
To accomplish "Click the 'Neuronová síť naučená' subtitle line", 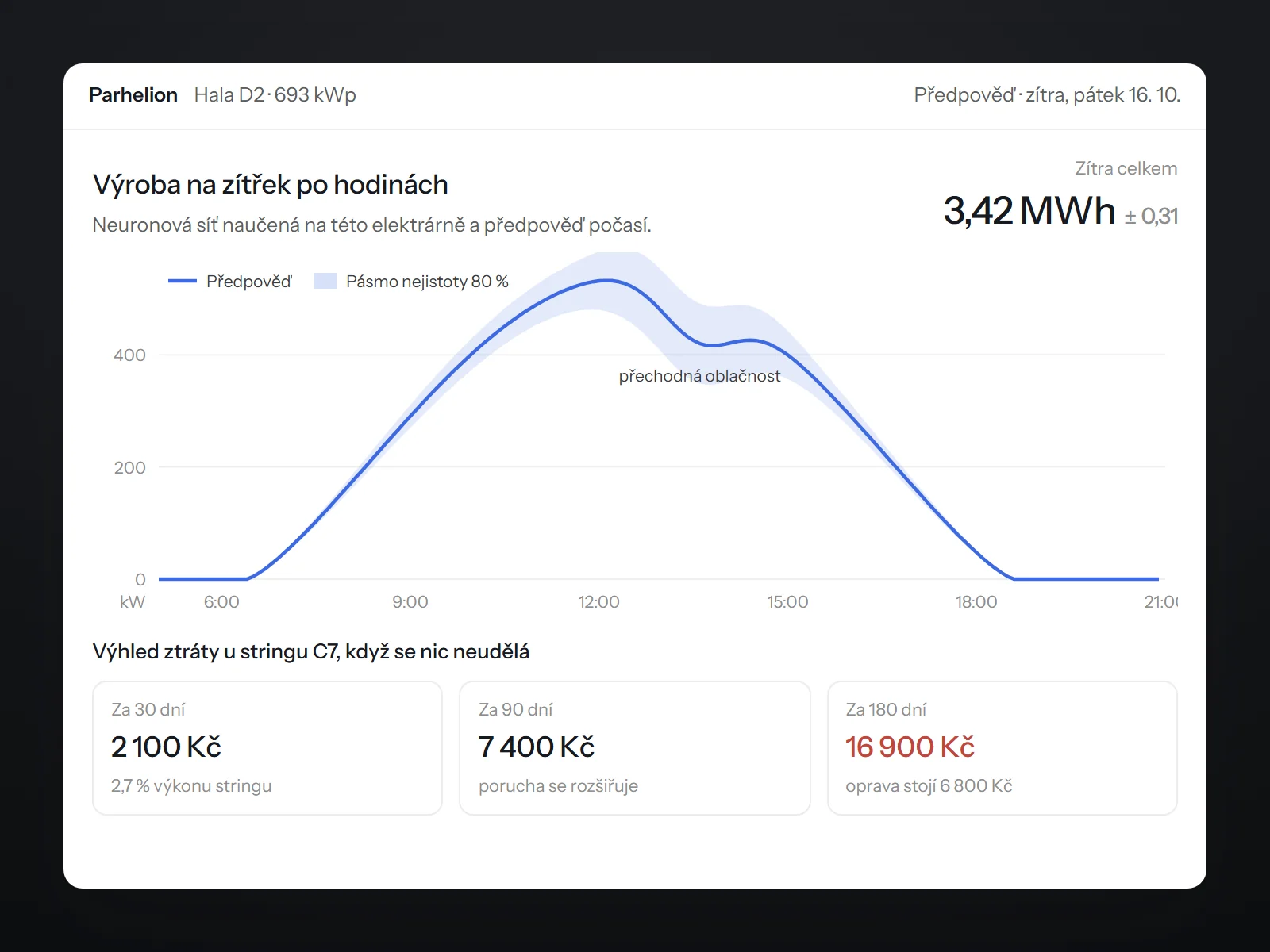I will [371, 225].
